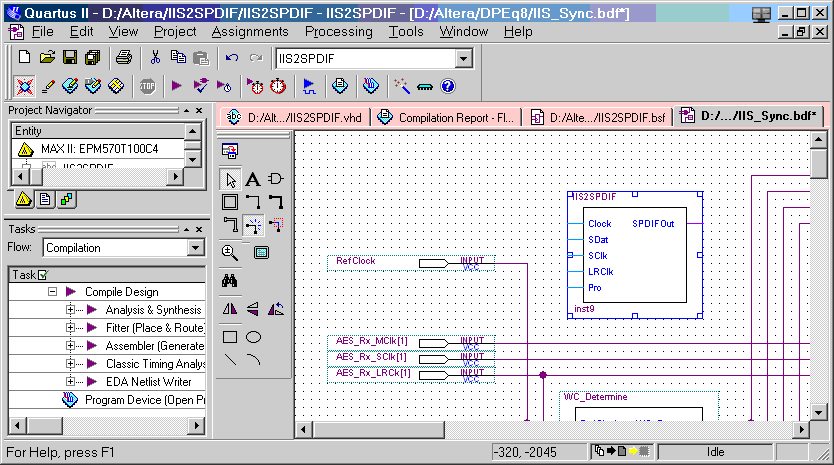This screenshot has width=834, height=465.
Task: Click the Task column checkmark header
Action: [x=43, y=275]
